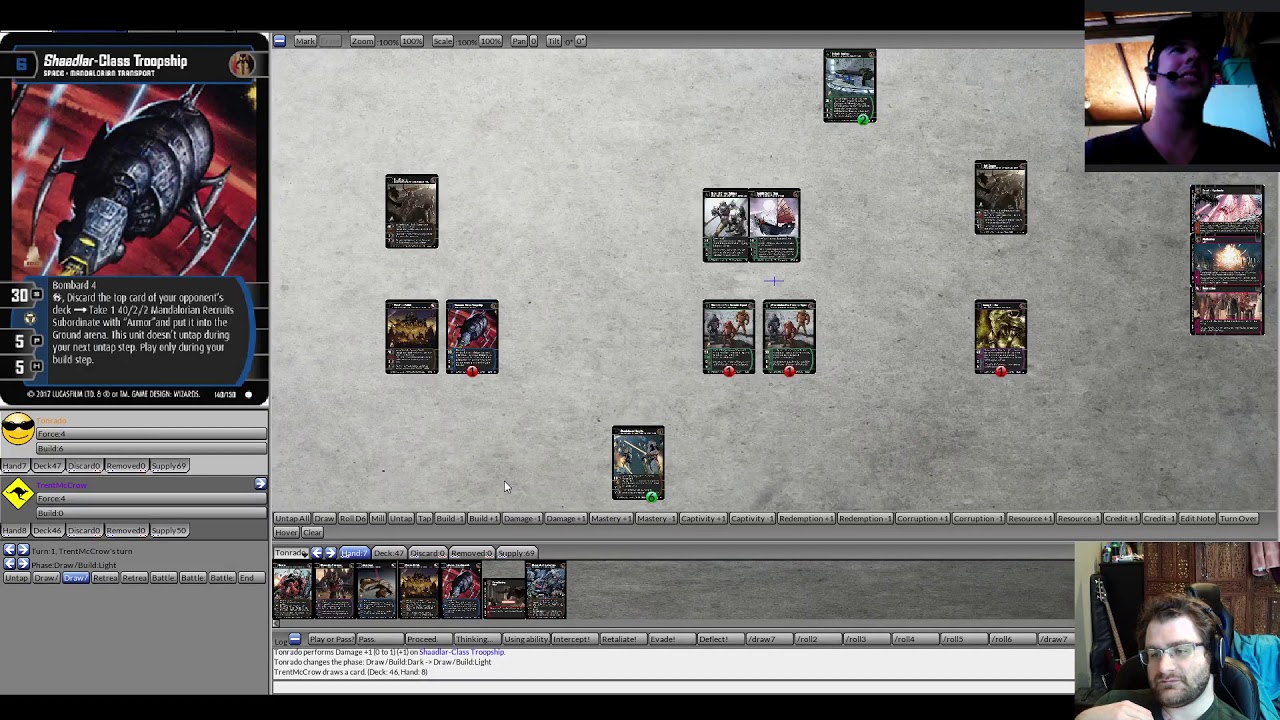1280x720 pixels.
Task: Collapse the top toolbar with blue minus icon
Action: [279, 41]
